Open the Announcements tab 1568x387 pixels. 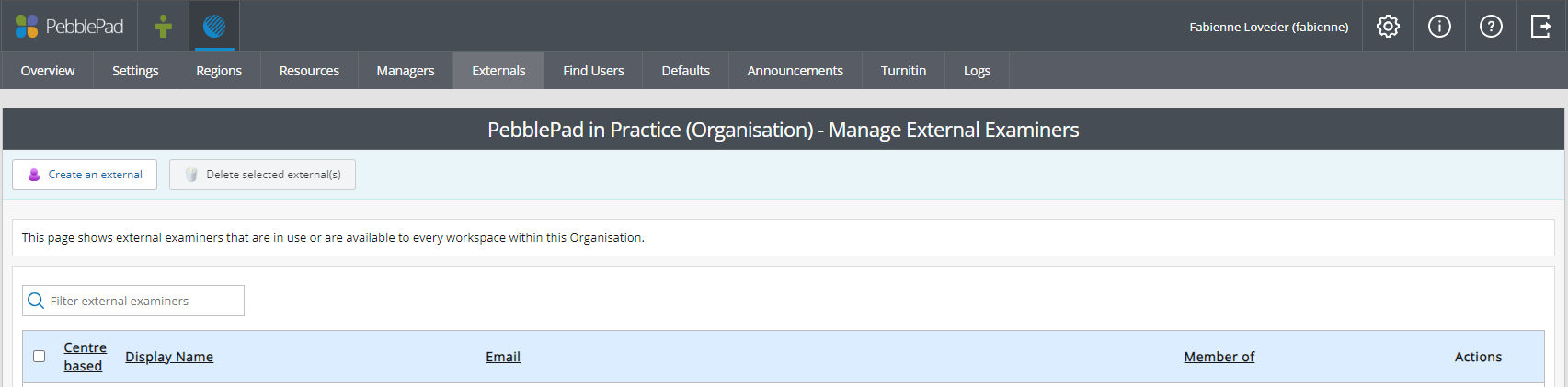point(795,71)
